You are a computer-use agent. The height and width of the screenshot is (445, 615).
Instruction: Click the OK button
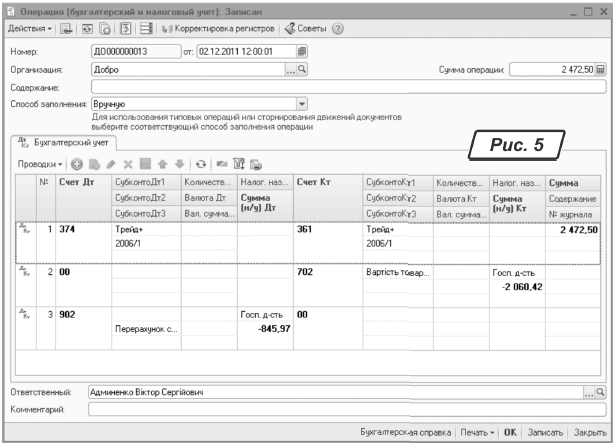pos(510,433)
